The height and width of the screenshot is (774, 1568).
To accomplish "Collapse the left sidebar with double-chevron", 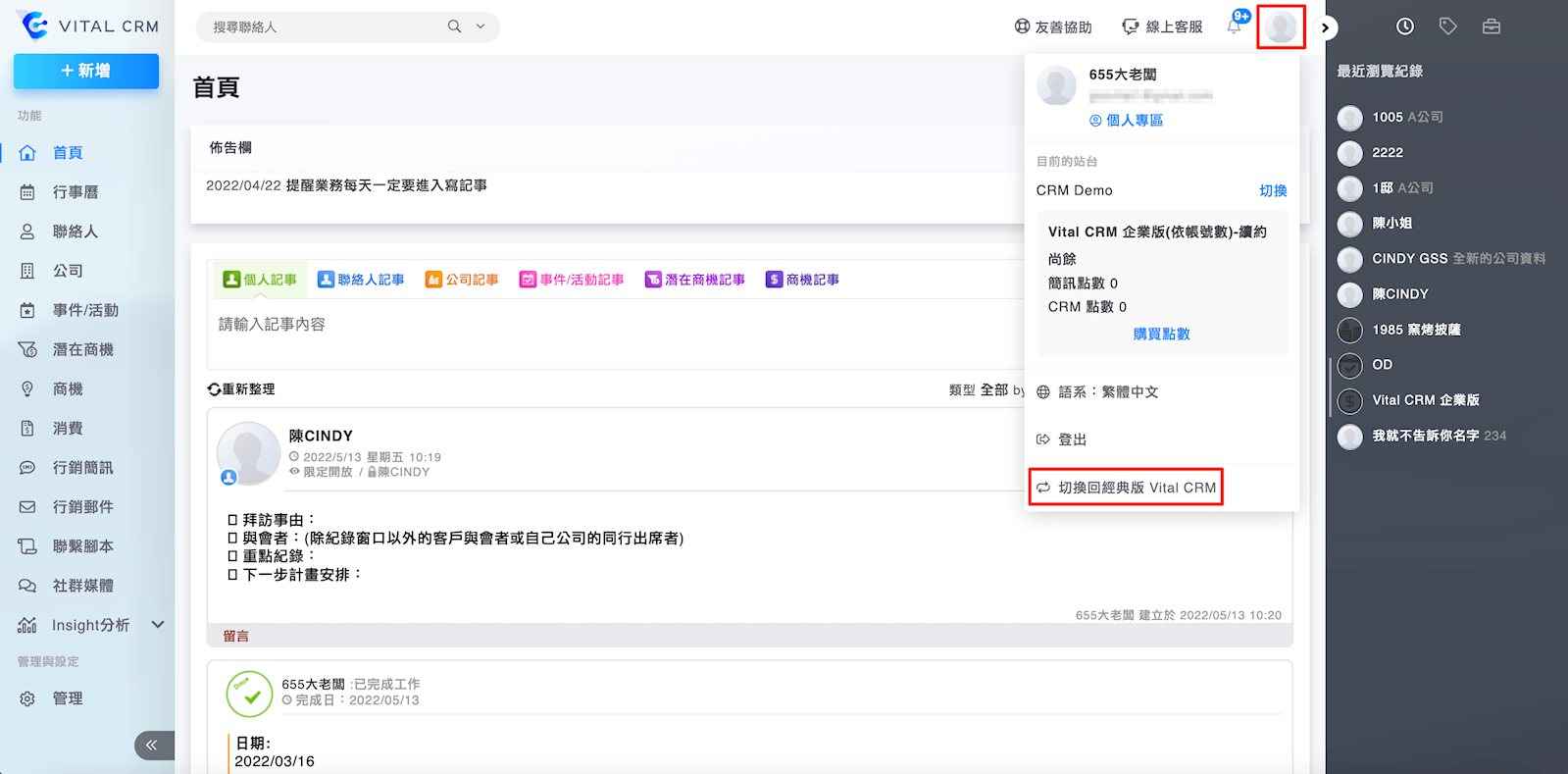I will (152, 746).
